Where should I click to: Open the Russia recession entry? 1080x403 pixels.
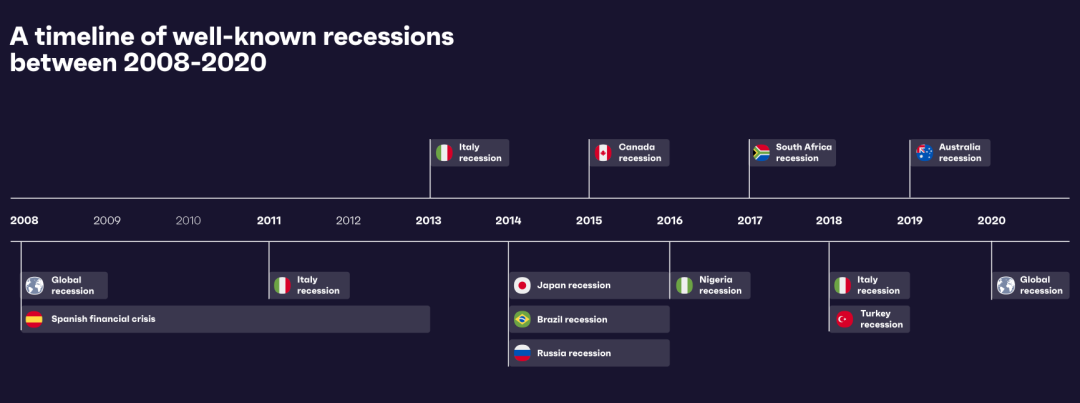[x=588, y=353]
